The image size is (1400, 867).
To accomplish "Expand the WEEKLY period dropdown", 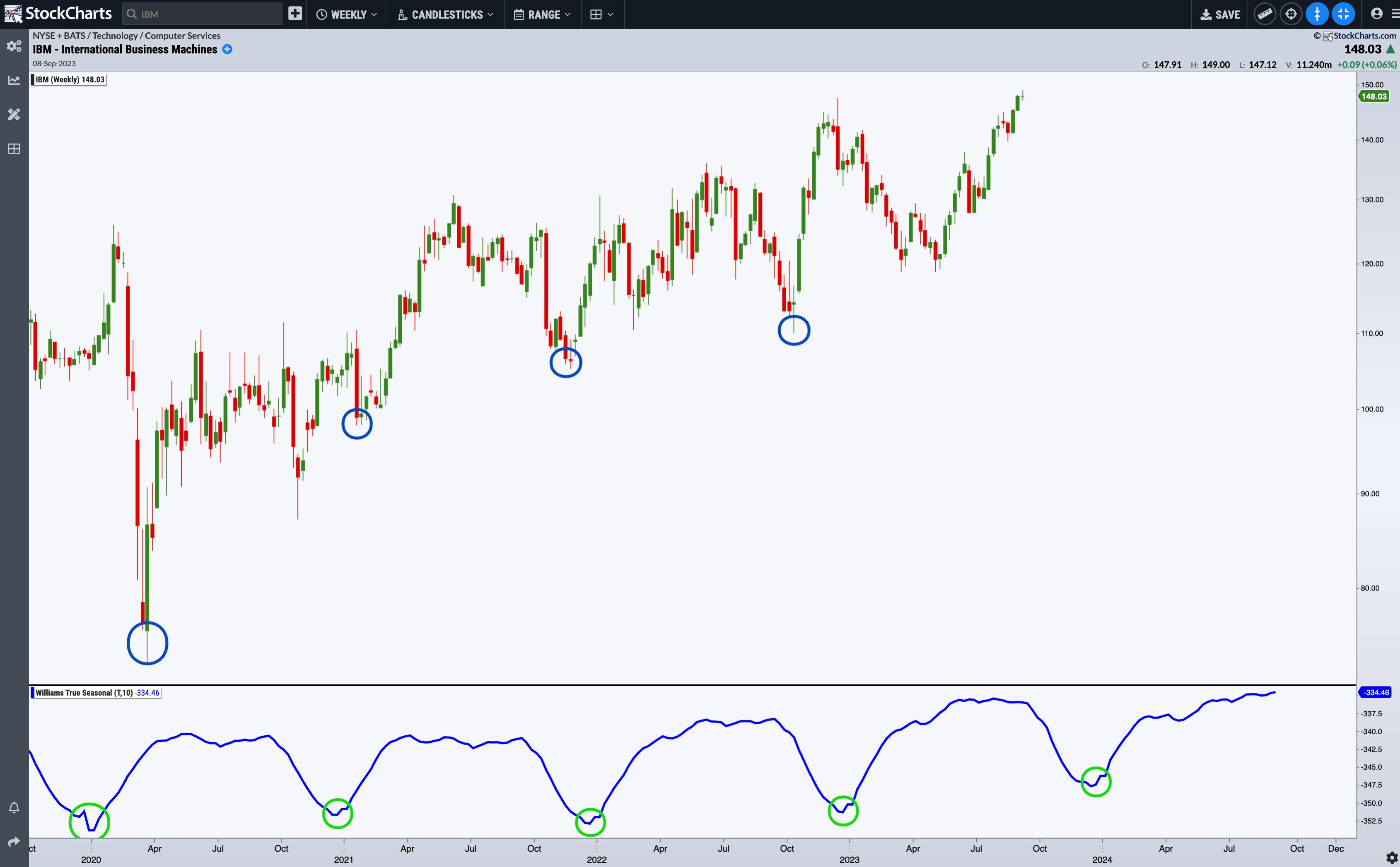I will tap(347, 14).
